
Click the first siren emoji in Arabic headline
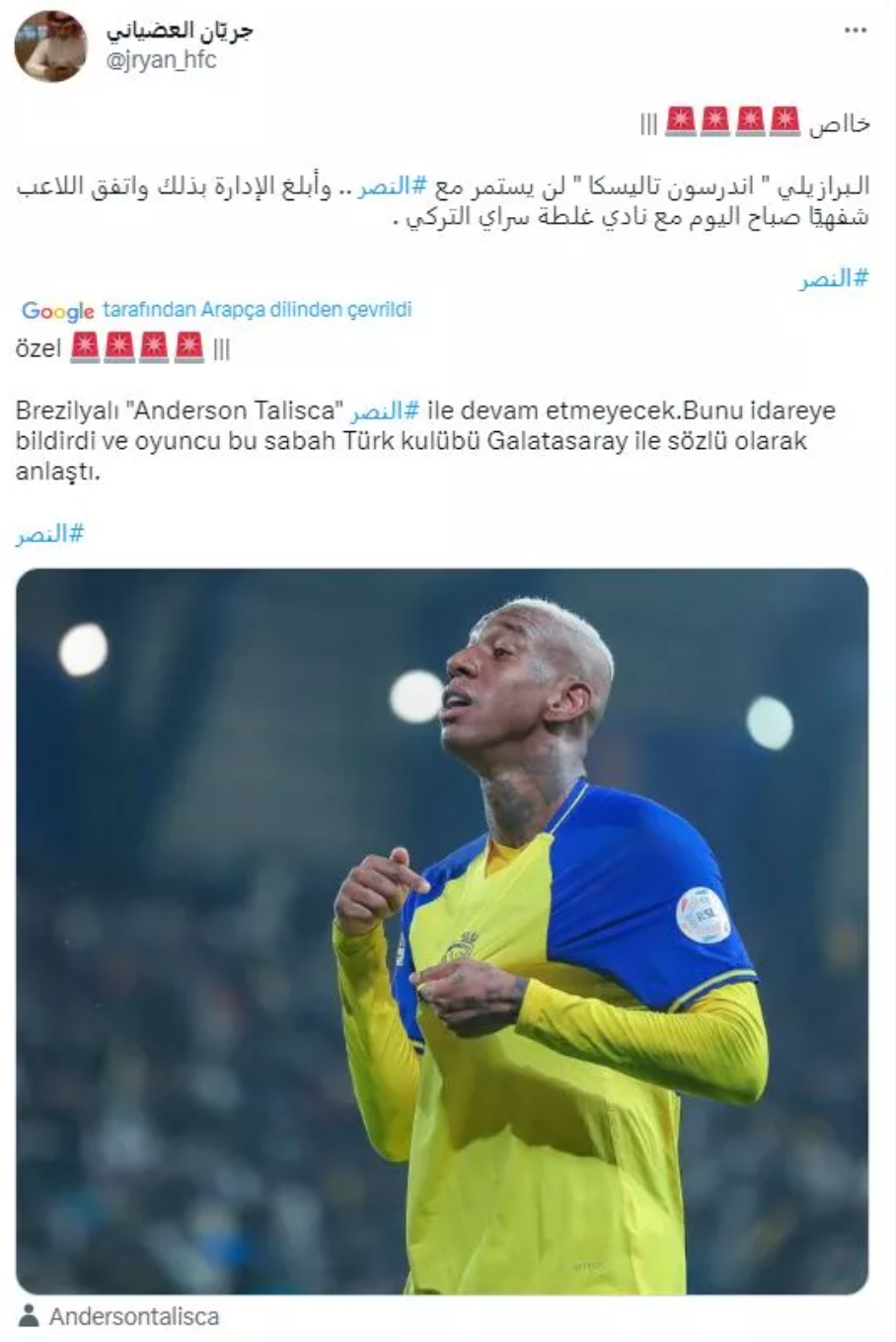coord(784,121)
